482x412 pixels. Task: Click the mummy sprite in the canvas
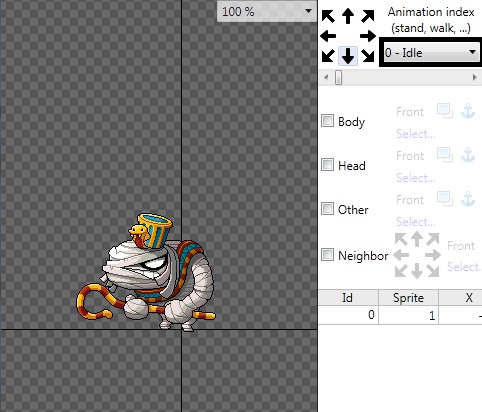click(147, 273)
